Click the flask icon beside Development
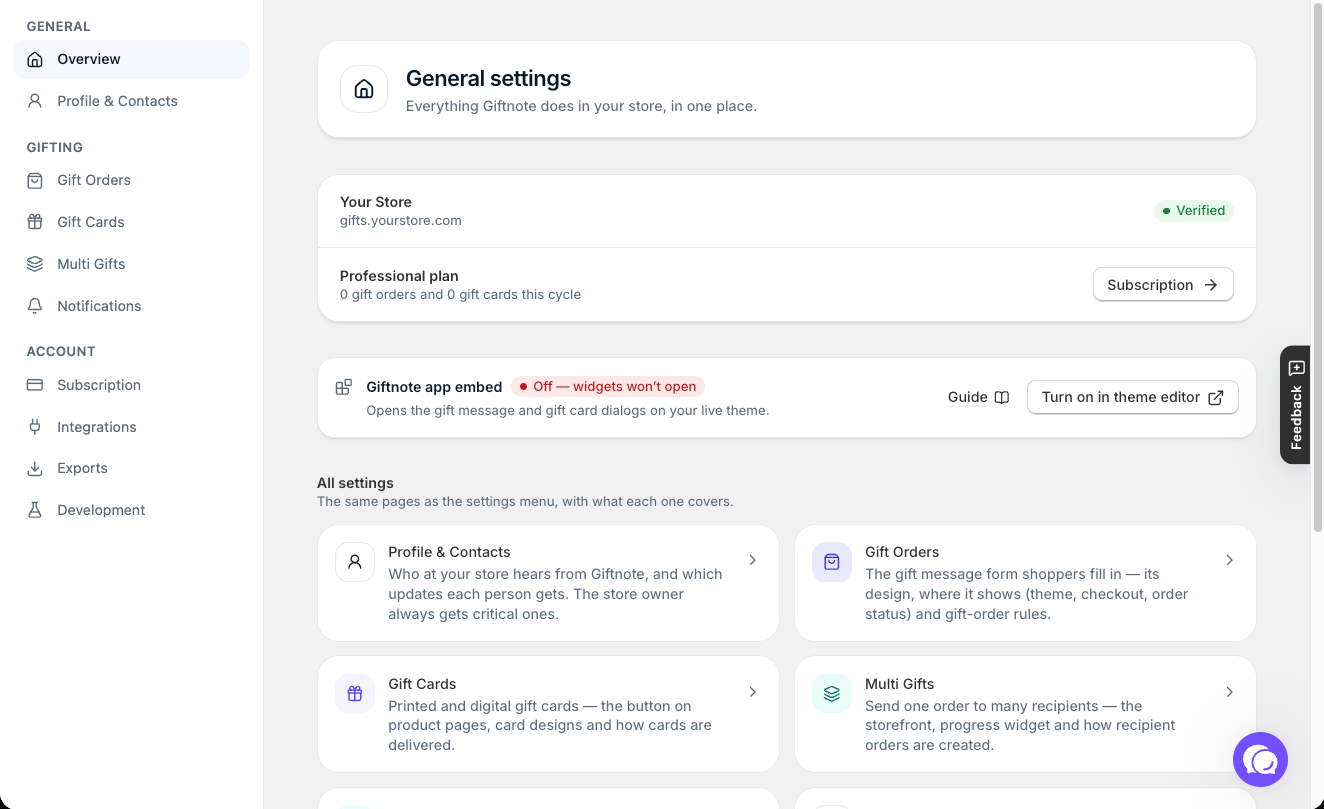The image size is (1324, 809). [35, 510]
